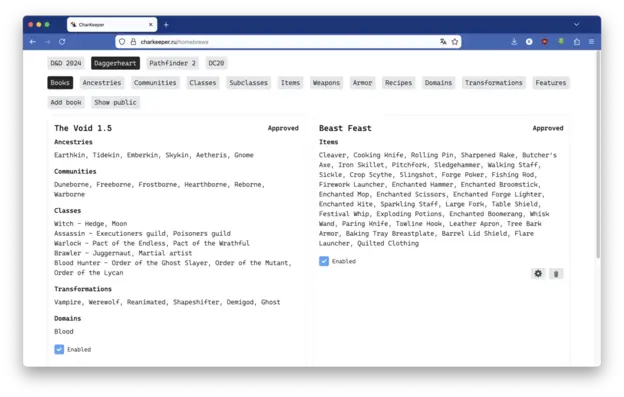Image resolution: width=624 pixels, height=397 pixels.
Task: Click the Items heading in Beast Feast
Action: point(328,142)
